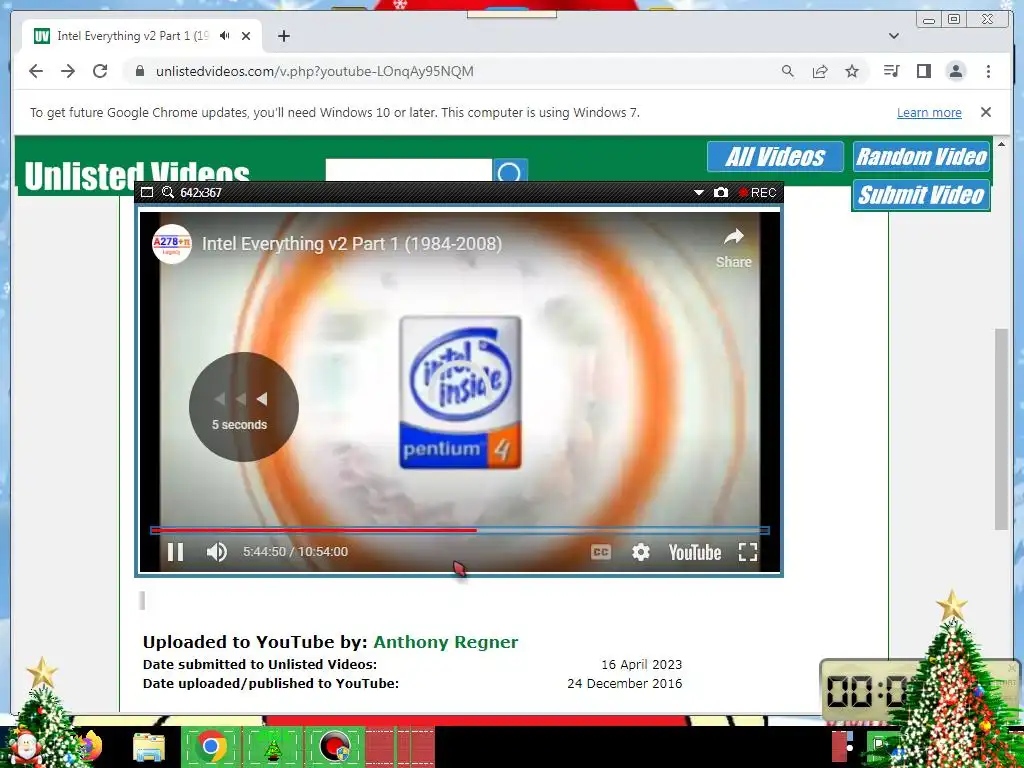Viewport: 1024px width, 768px height.
Task: Toggle Chrome side panel icon
Action: [x=923, y=71]
